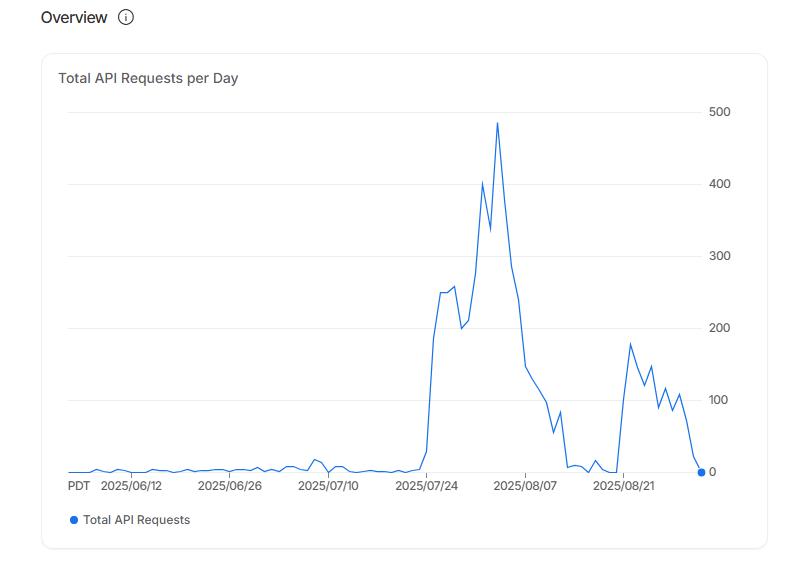
Task: Click the info icon beside Overview
Action: coord(126,17)
